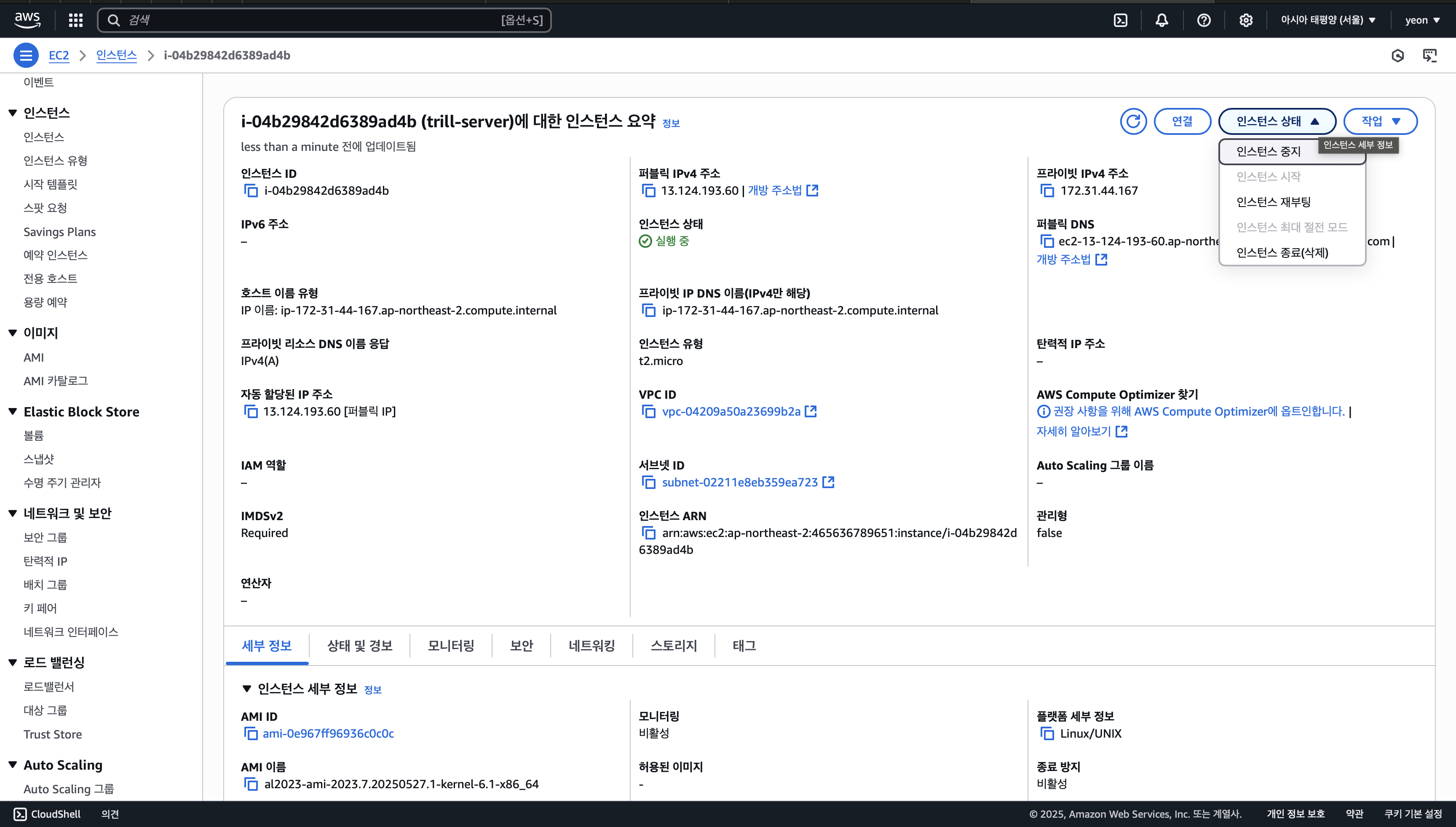Open the AWS services grid menu

(x=75, y=21)
